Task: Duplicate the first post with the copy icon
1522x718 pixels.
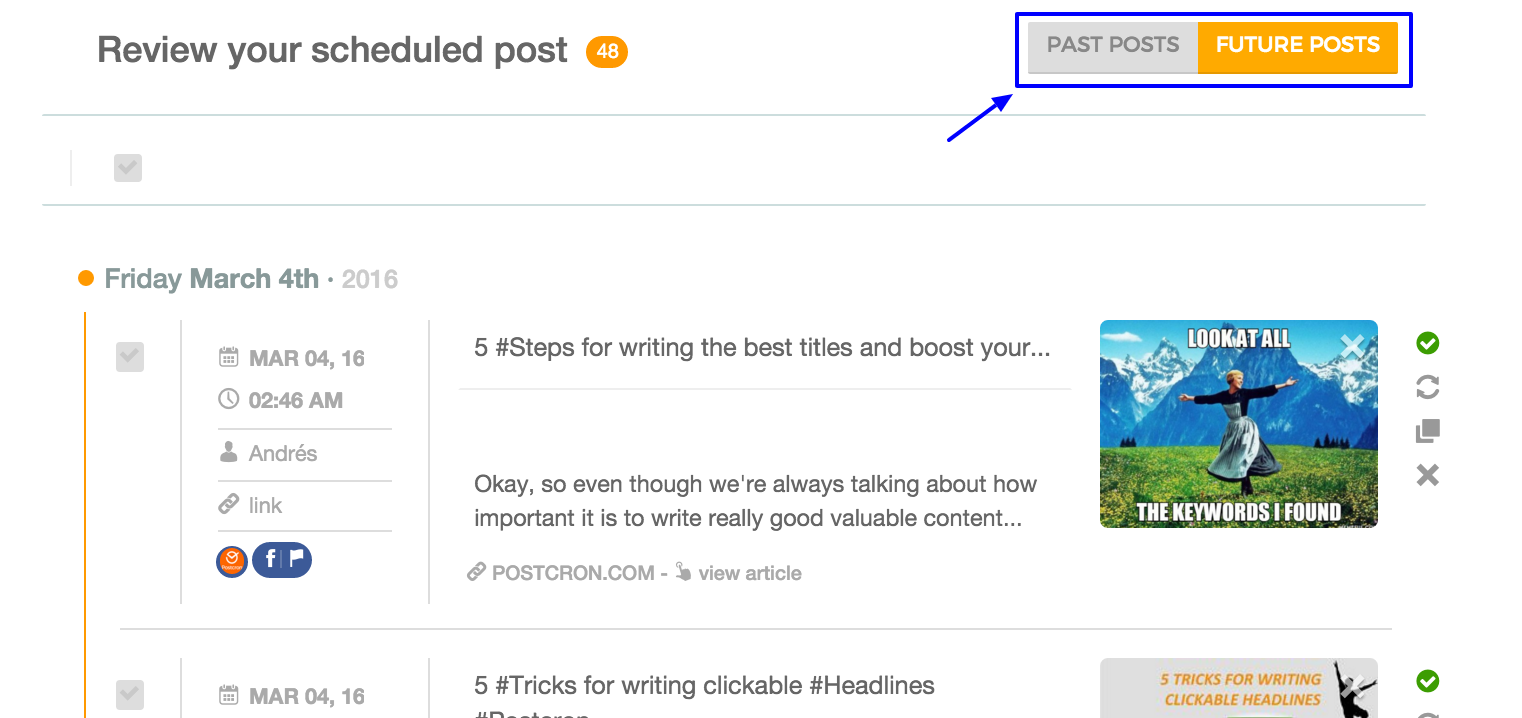Action: pos(1427,431)
